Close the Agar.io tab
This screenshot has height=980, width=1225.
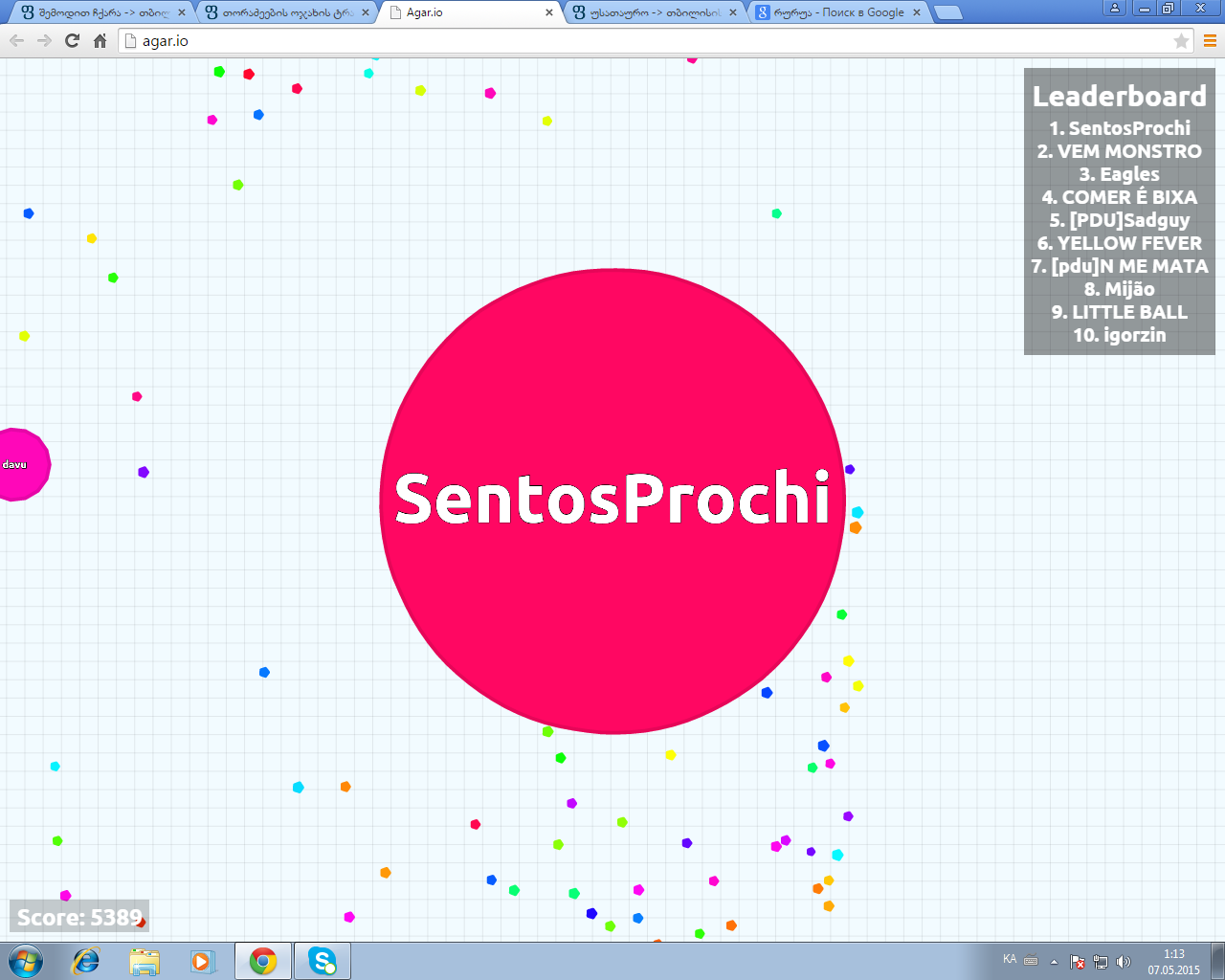(549, 12)
